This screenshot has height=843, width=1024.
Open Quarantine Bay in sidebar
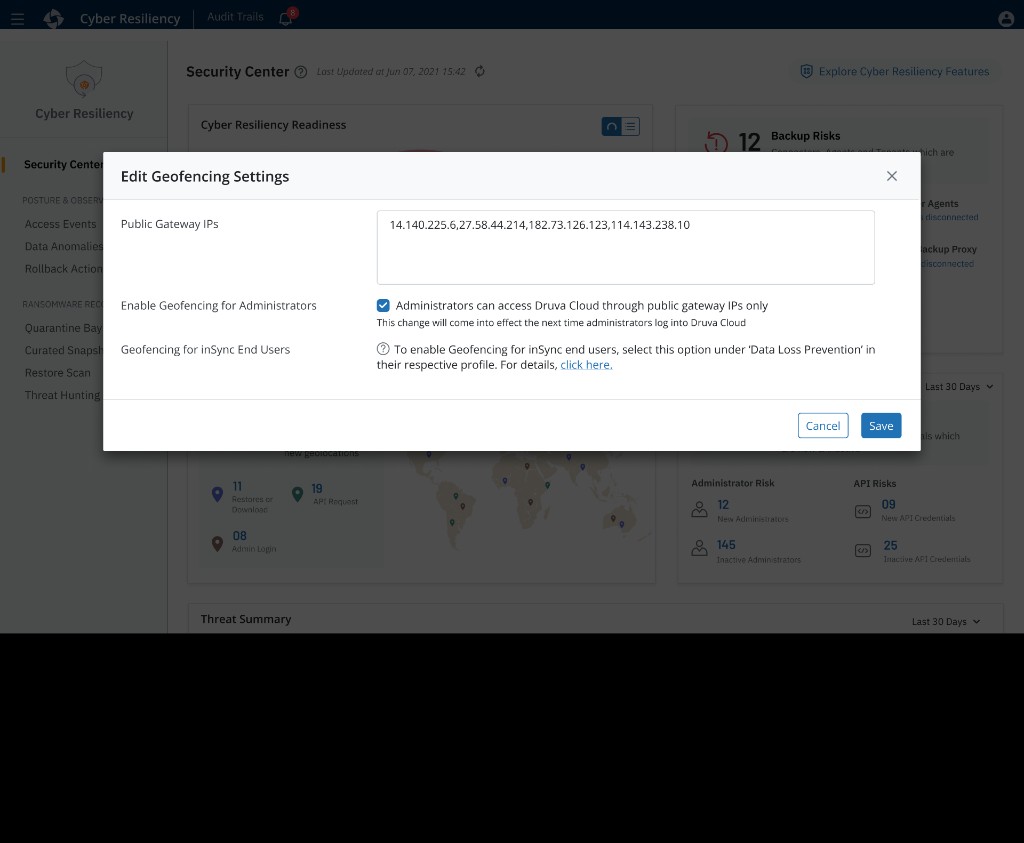click(63, 328)
